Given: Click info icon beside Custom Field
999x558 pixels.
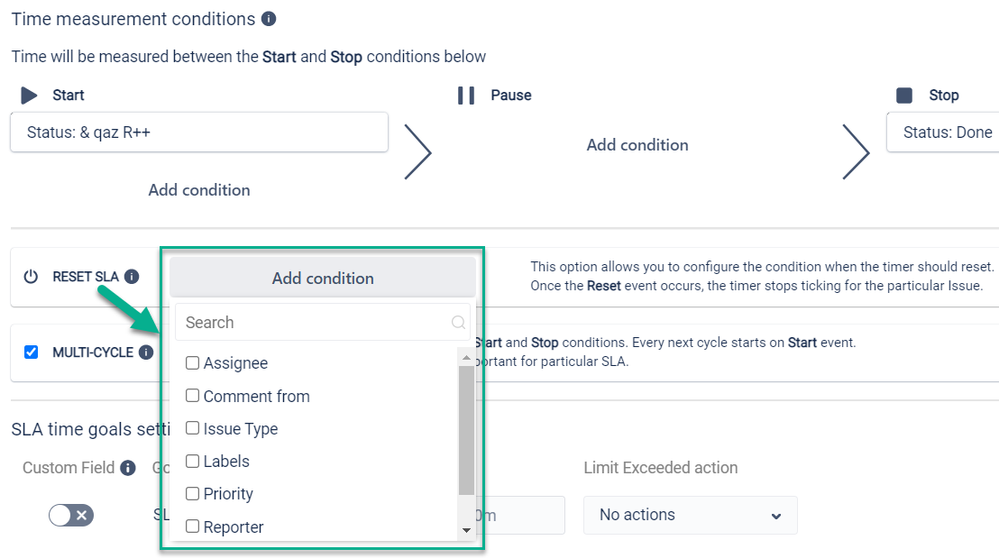Looking at the screenshot, I should pyautogui.click(x=128, y=468).
